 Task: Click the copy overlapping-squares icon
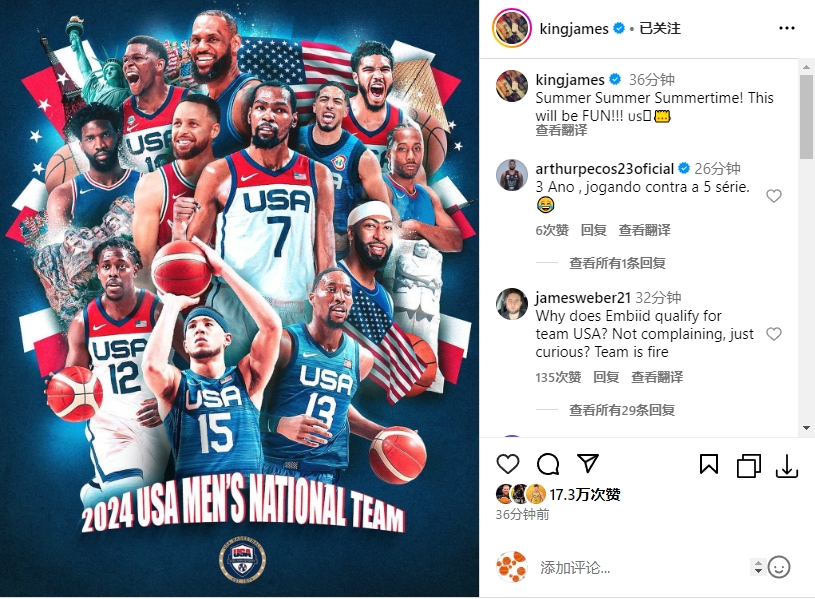tap(748, 465)
